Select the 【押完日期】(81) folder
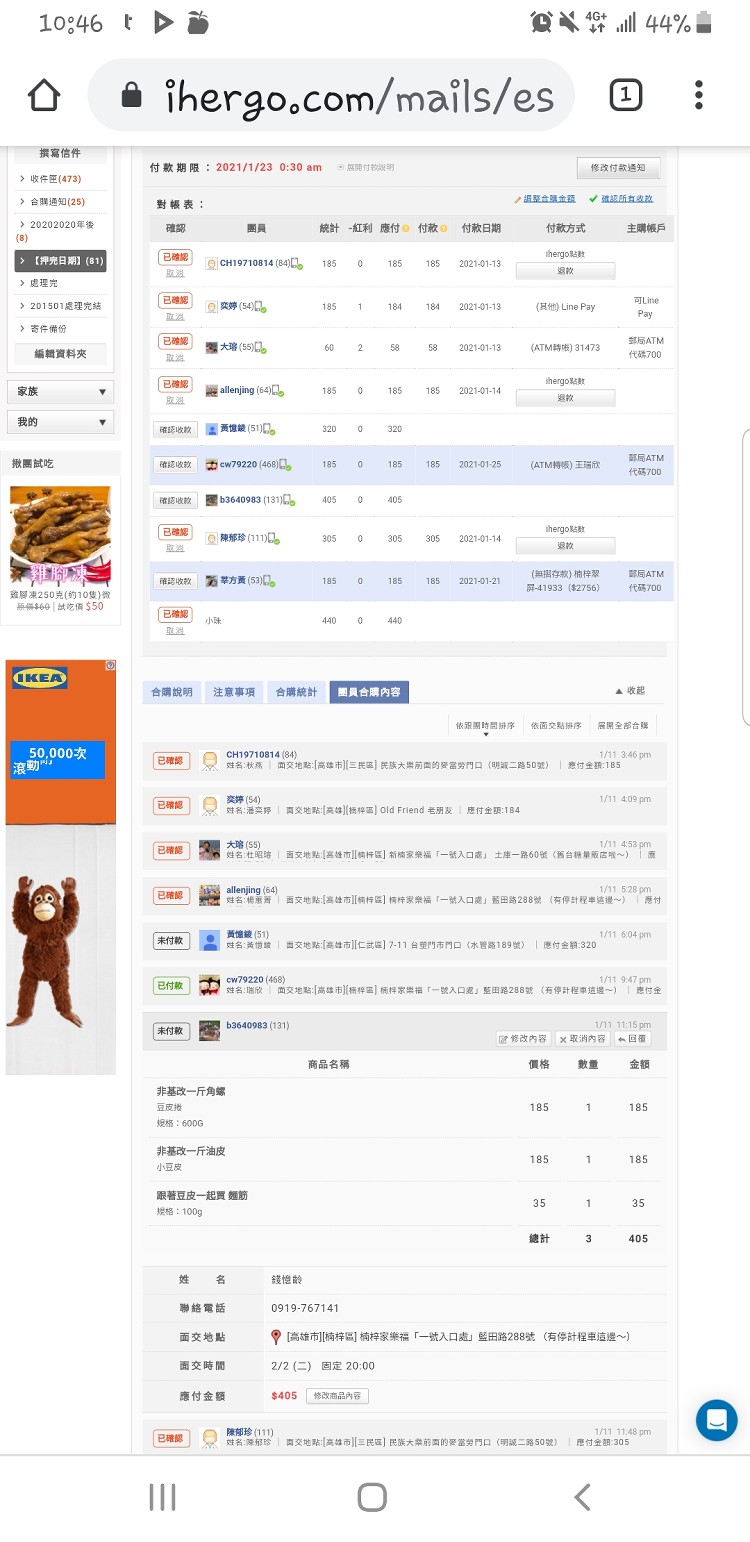750x1542 pixels. pos(60,261)
